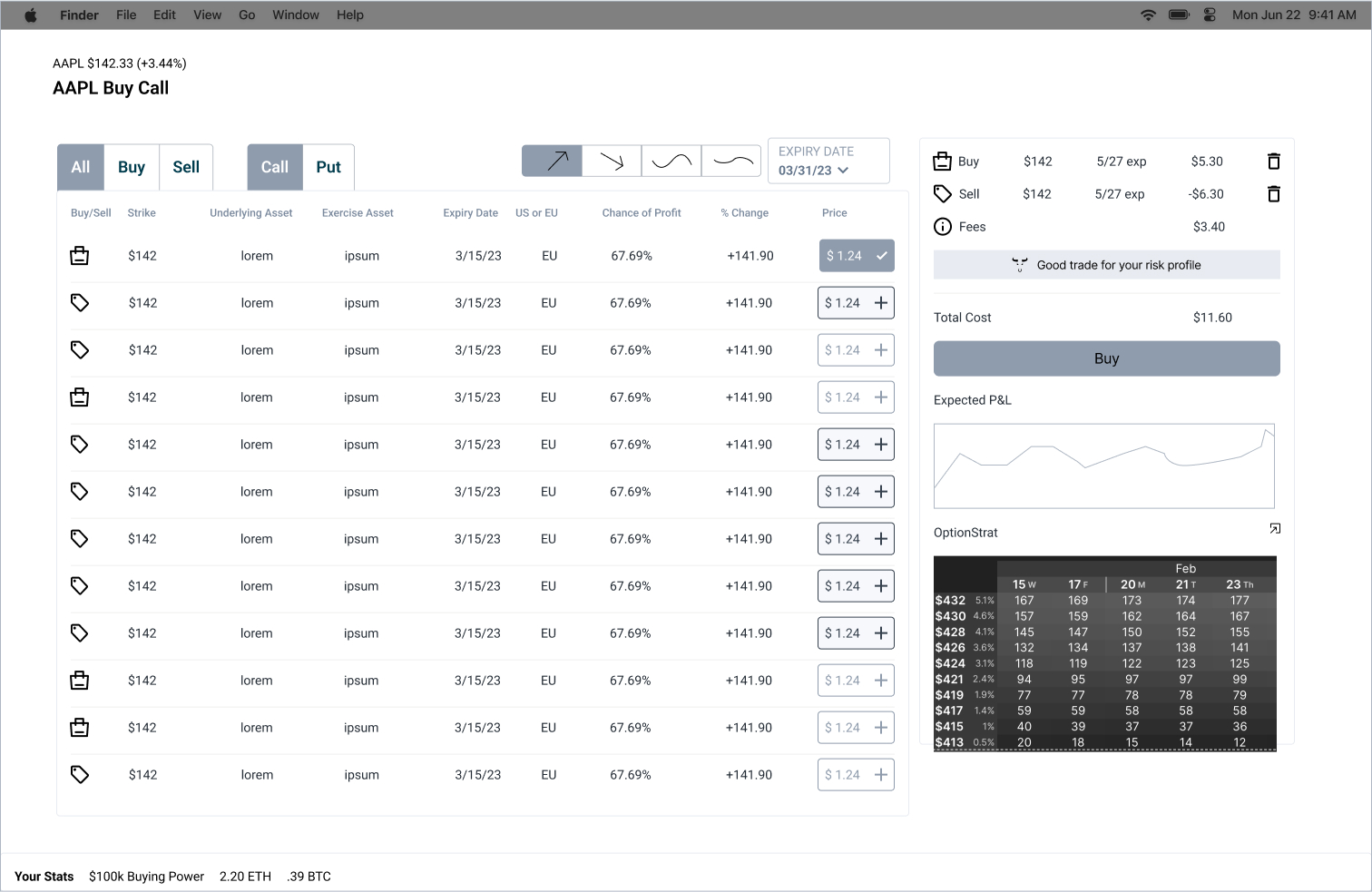Open the Window menu

(295, 15)
